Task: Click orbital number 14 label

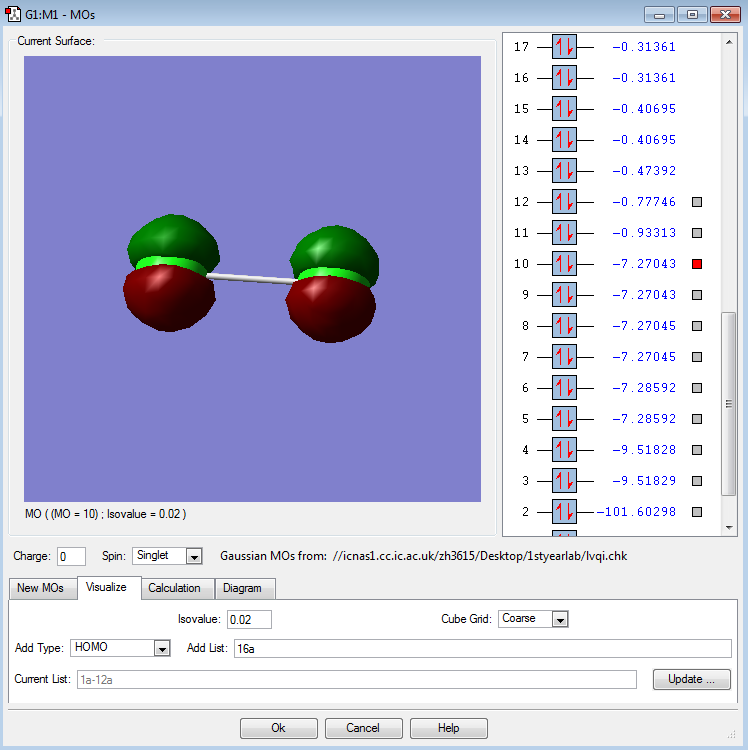Action: click(x=521, y=140)
